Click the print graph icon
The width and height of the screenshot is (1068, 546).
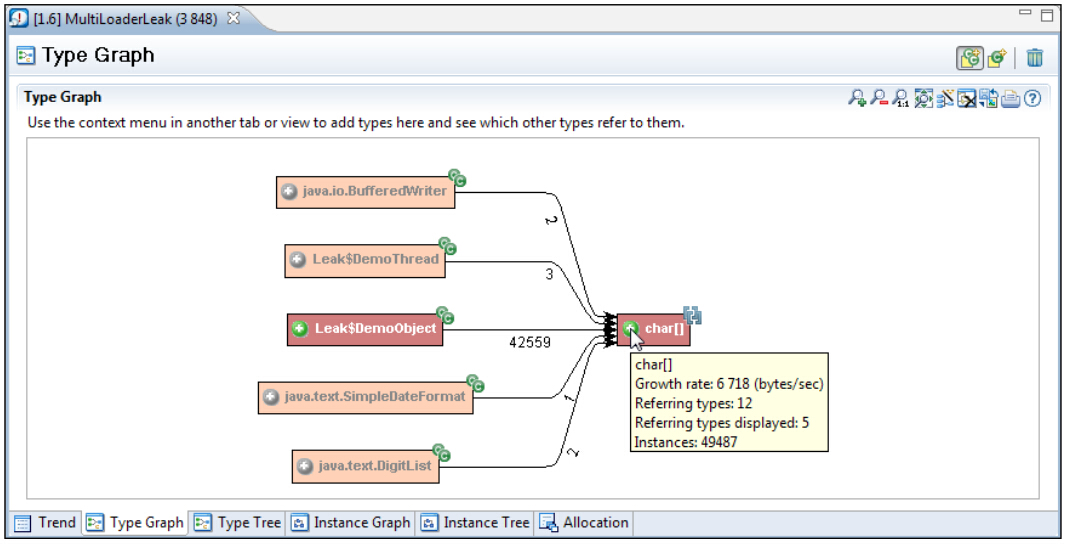click(x=1011, y=98)
